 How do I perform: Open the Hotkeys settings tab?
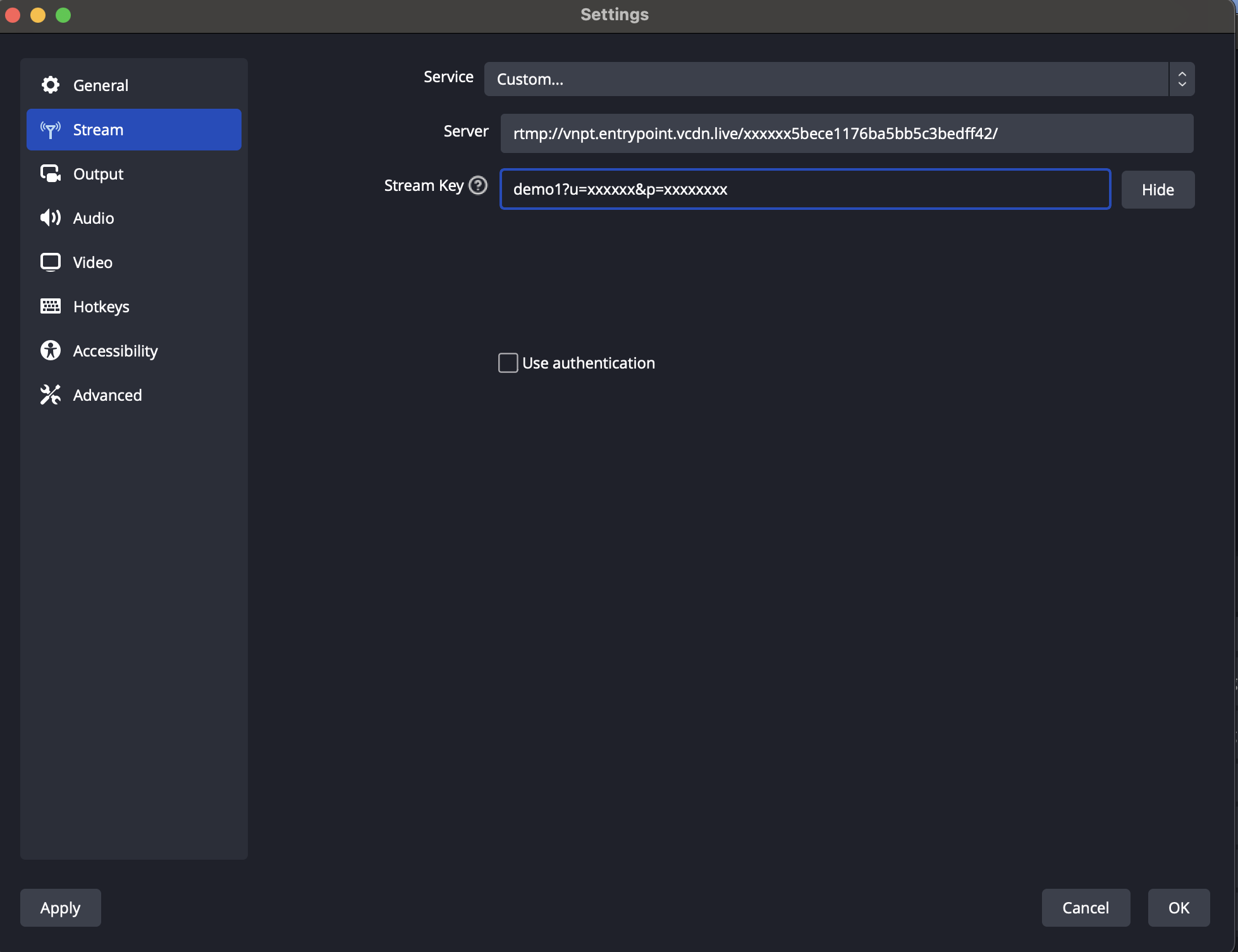click(101, 307)
